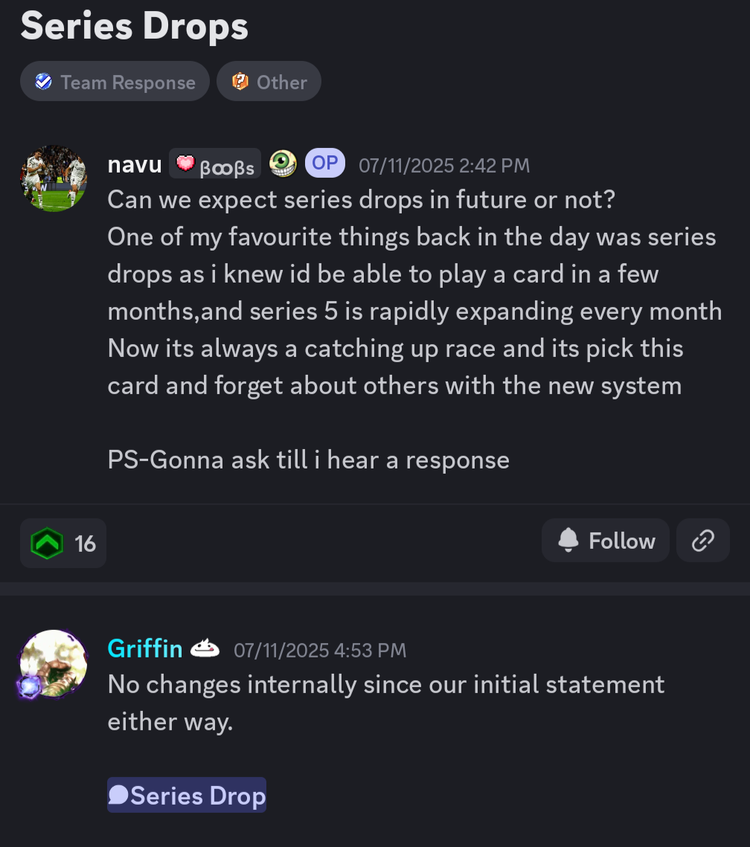This screenshot has width=750, height=847.
Task: Select the Other tag
Action: coord(269,82)
